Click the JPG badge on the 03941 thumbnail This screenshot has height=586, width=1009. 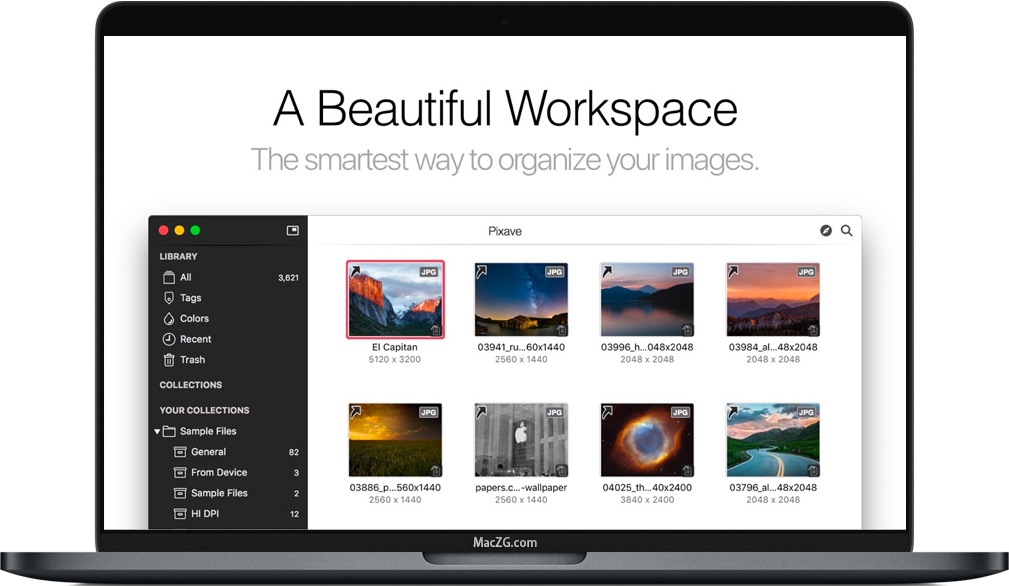tap(554, 269)
